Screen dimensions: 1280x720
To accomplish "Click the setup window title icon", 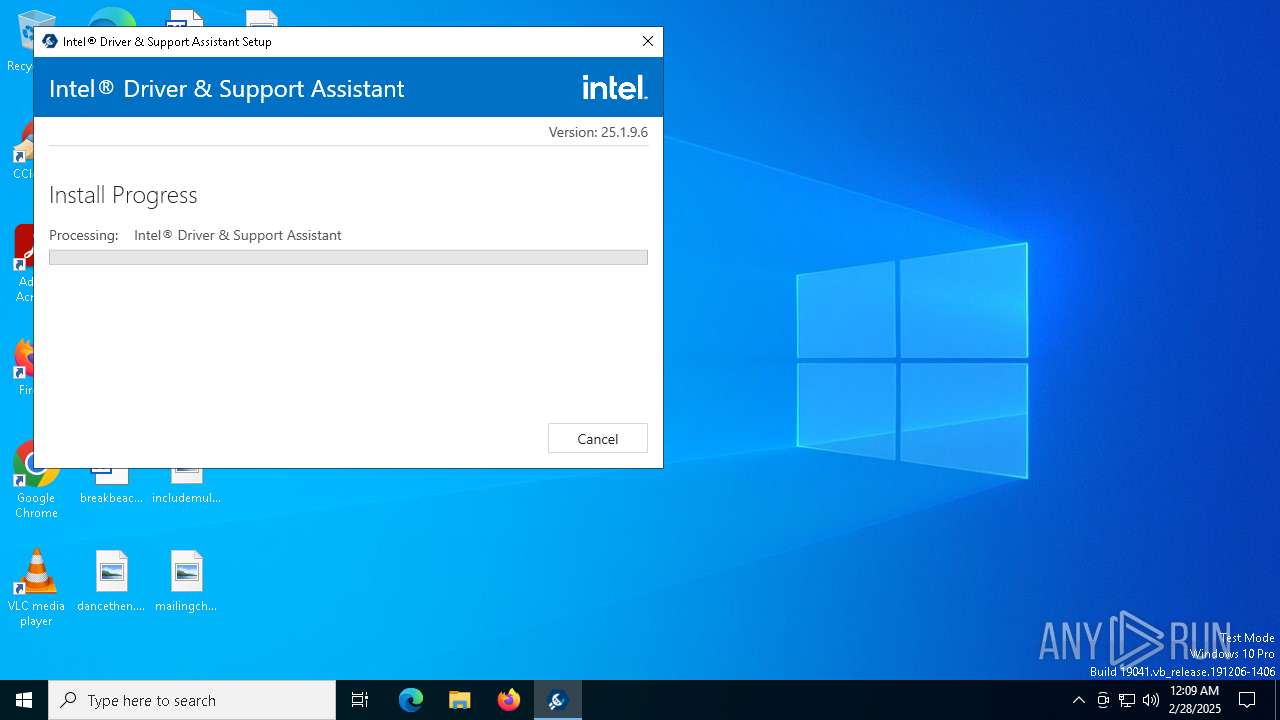I will (50, 41).
